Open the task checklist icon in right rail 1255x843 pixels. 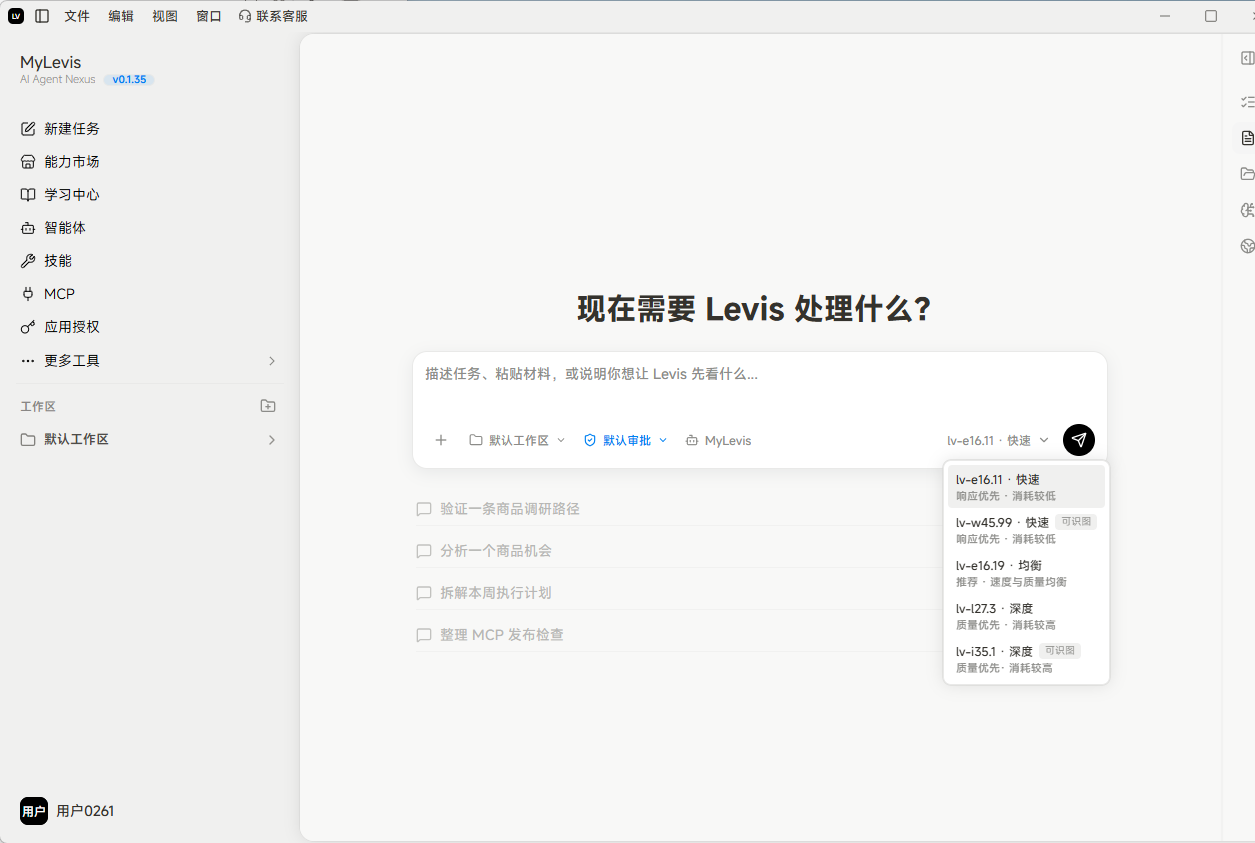tap(1247, 102)
